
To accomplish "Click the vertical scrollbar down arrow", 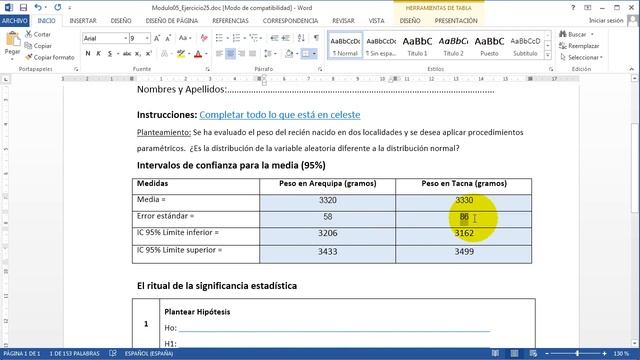I will pos(635,343).
